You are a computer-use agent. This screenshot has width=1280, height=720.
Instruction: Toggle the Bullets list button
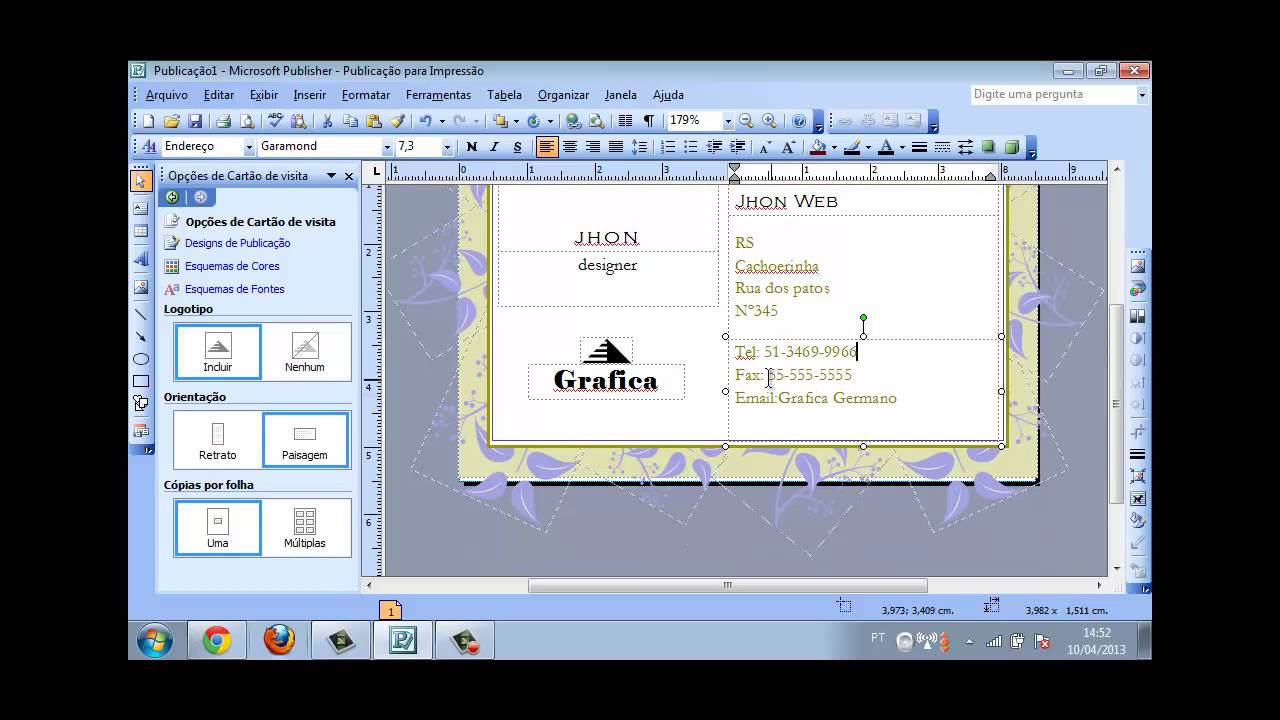point(690,147)
